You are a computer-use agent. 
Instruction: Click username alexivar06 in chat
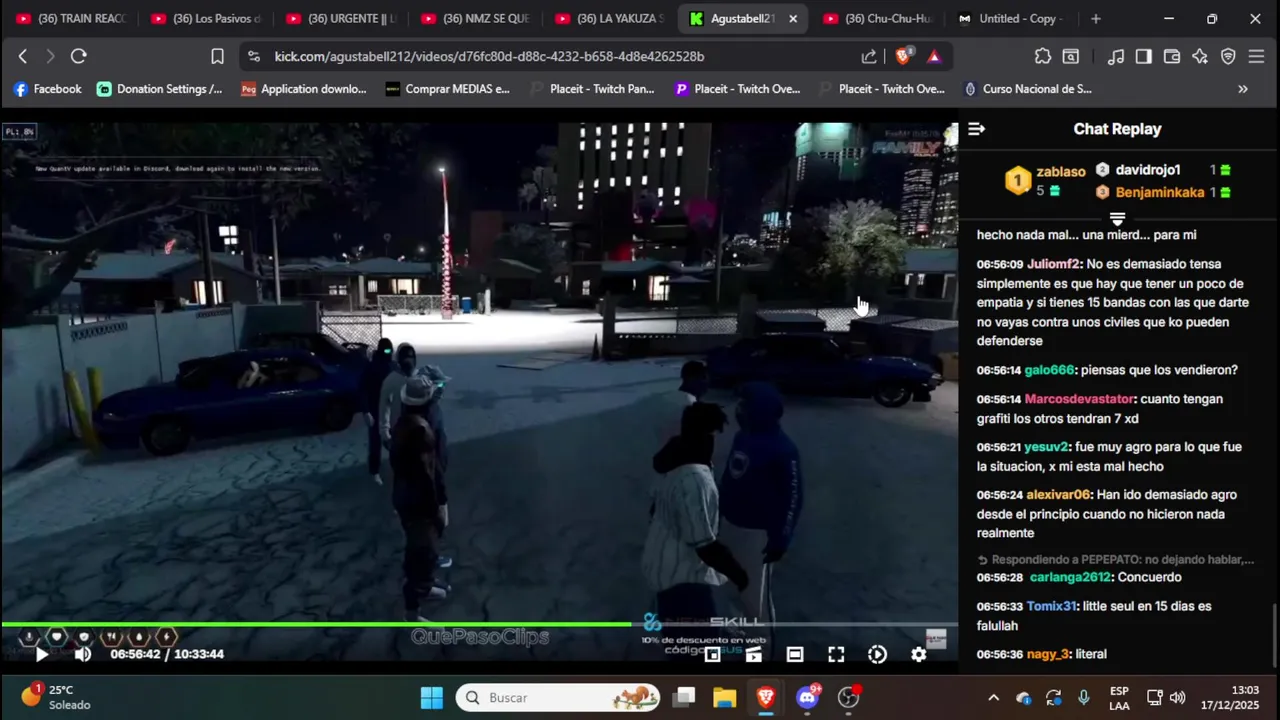coord(1058,495)
